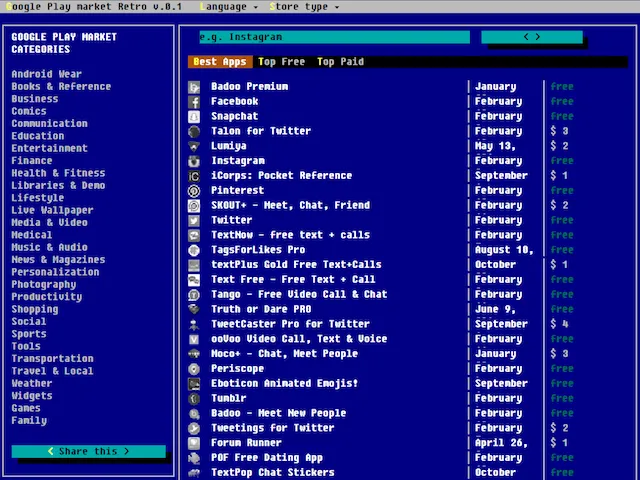Click the Periscope app icon
640x480 pixels.
(194, 369)
